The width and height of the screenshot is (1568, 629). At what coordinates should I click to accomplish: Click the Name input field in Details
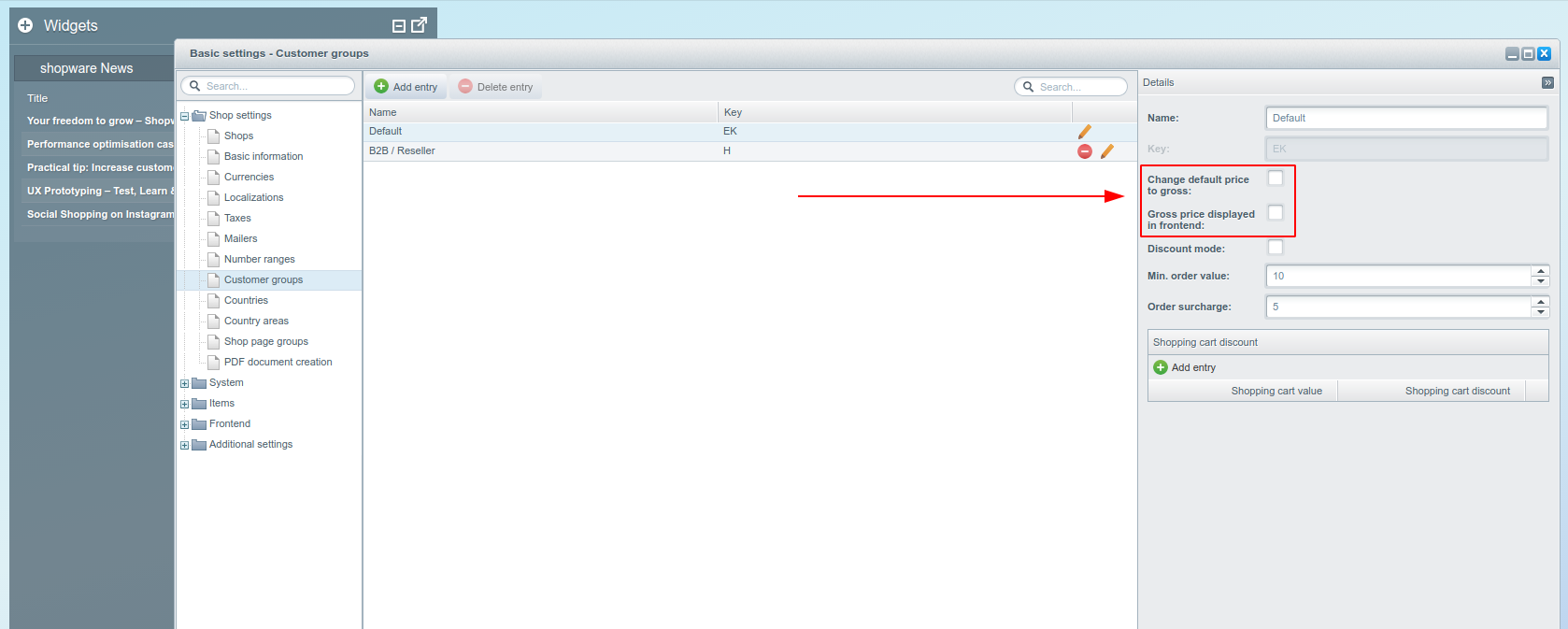click(x=1405, y=118)
